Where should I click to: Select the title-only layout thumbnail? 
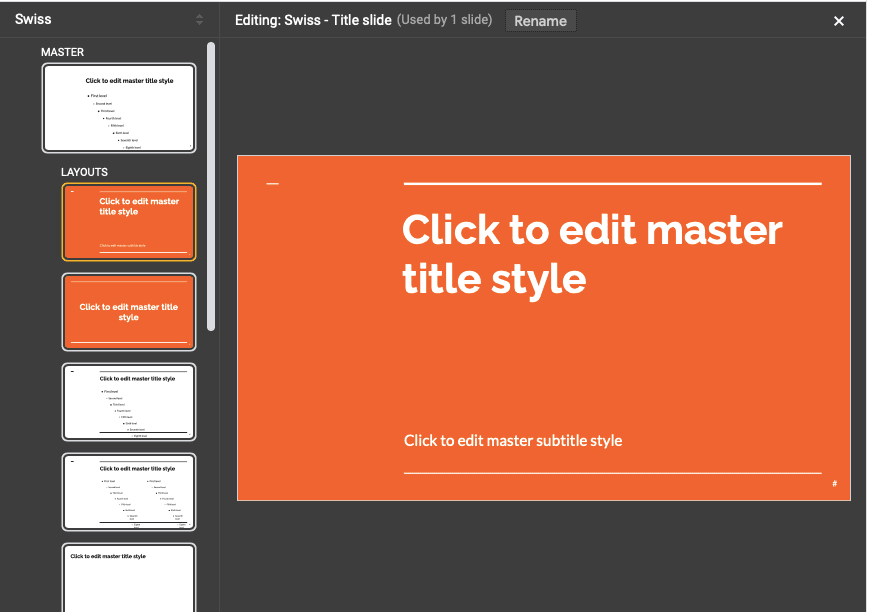coord(129,578)
